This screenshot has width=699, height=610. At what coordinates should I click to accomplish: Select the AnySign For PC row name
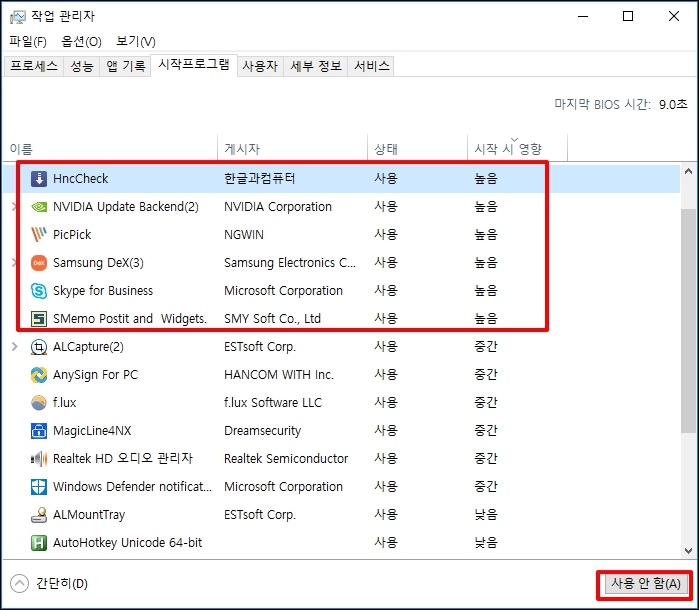[95, 375]
